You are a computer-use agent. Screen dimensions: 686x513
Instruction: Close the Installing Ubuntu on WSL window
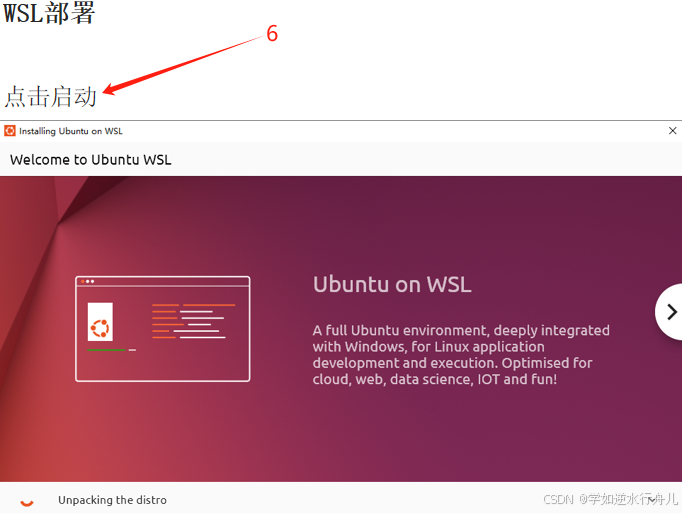(672, 131)
